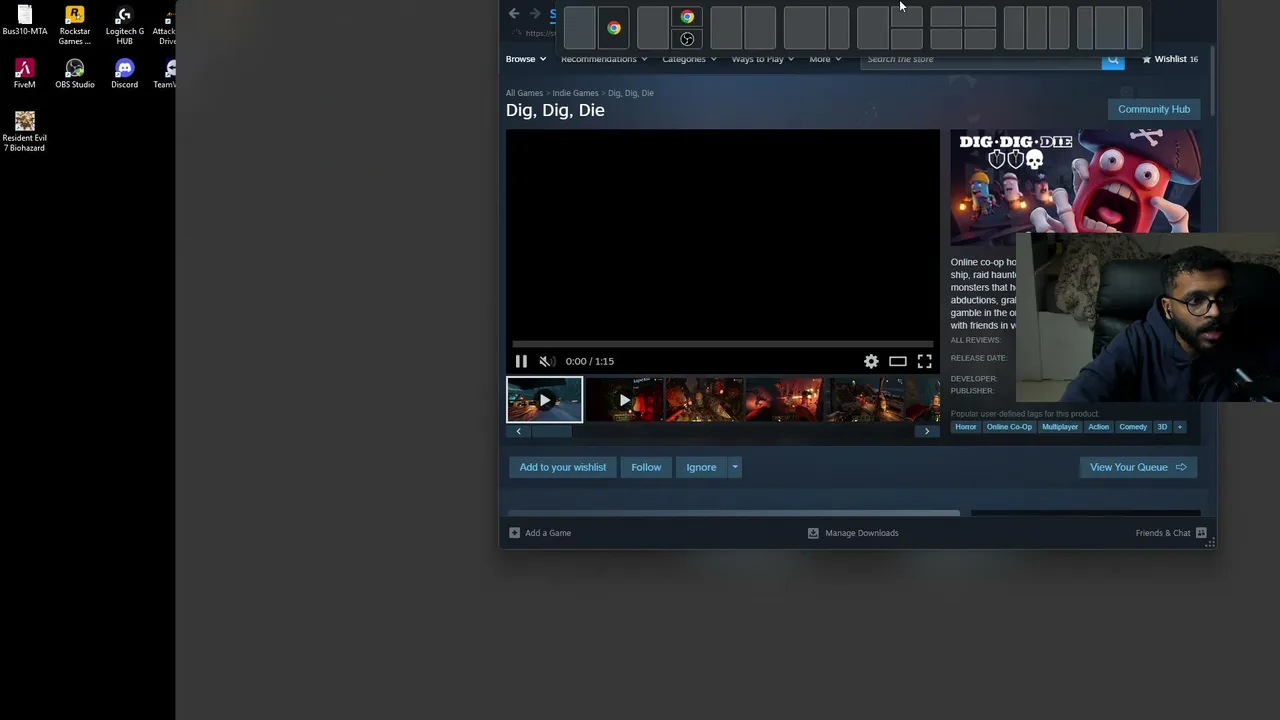Pause the Dig, Dig, Die trailer

(521, 361)
